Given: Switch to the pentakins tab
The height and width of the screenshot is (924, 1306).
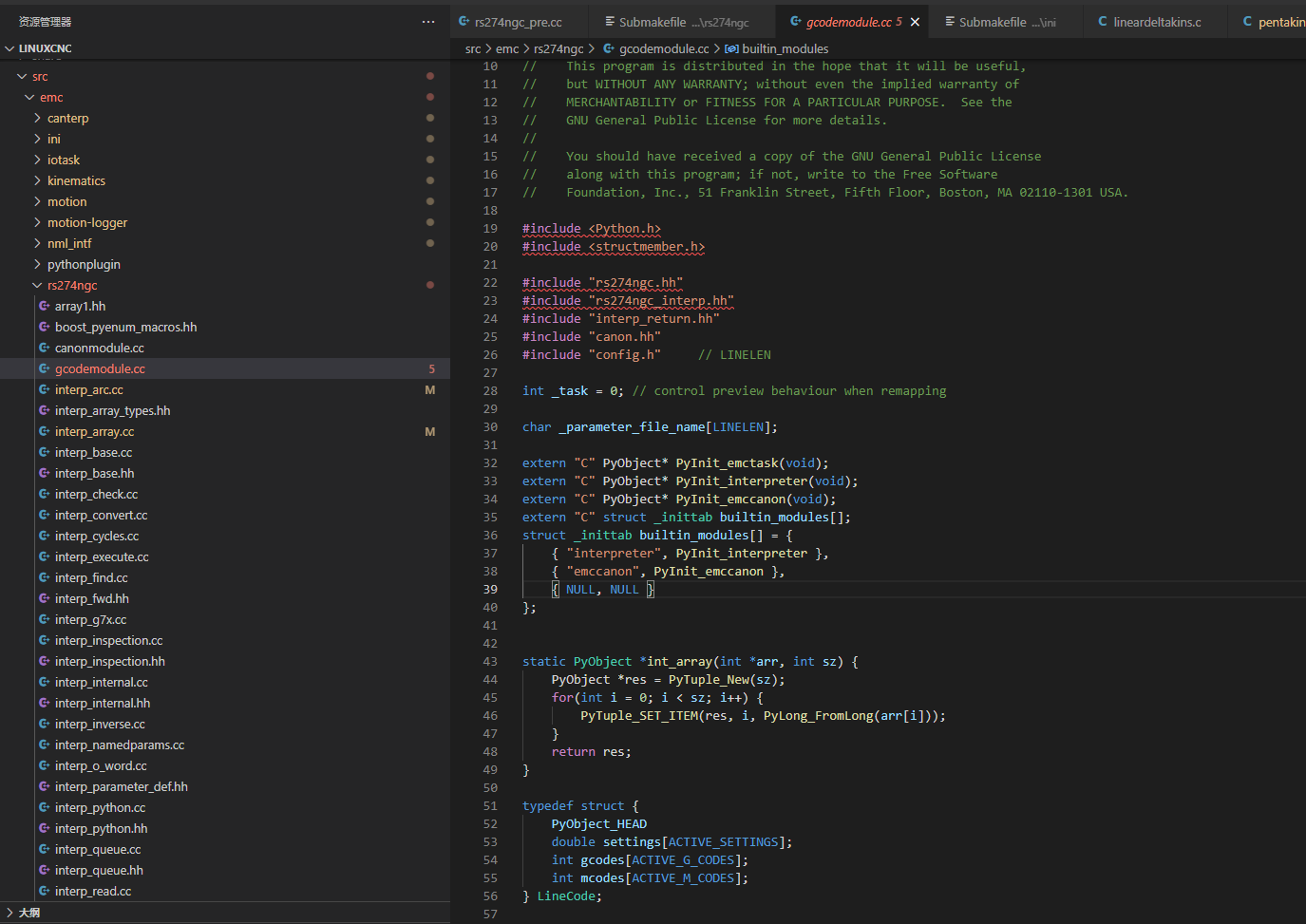Looking at the screenshot, I should click(x=1273, y=22).
